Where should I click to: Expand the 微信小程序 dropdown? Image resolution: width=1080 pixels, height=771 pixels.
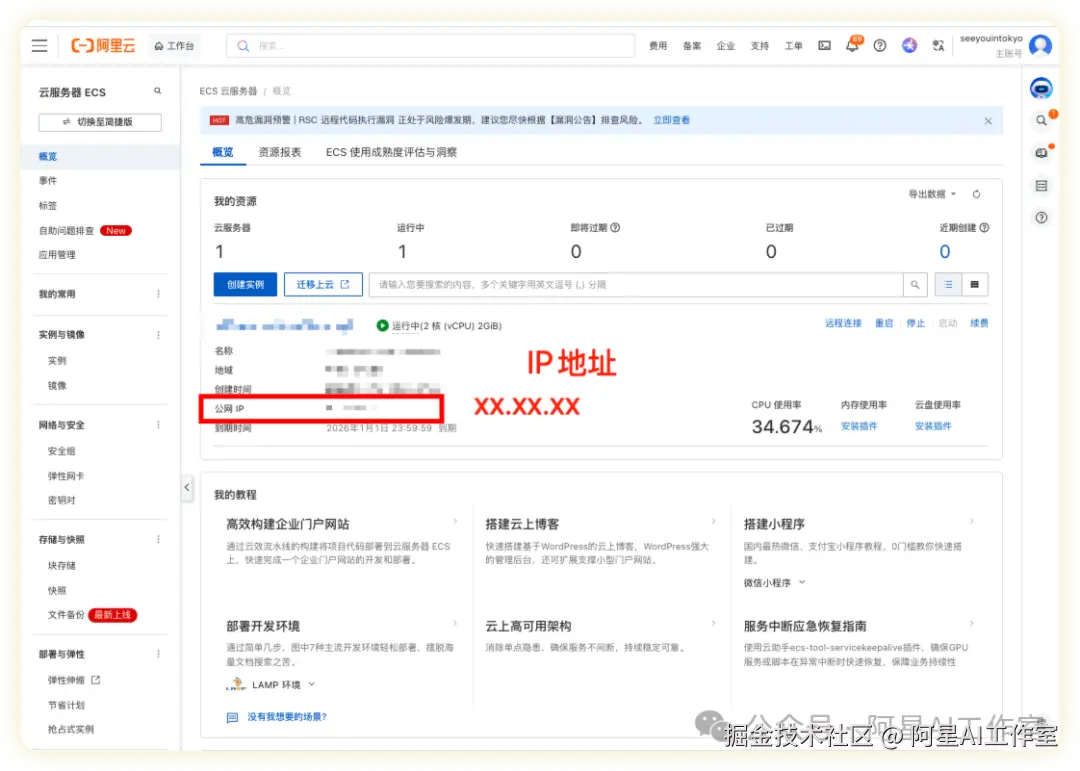tap(774, 583)
